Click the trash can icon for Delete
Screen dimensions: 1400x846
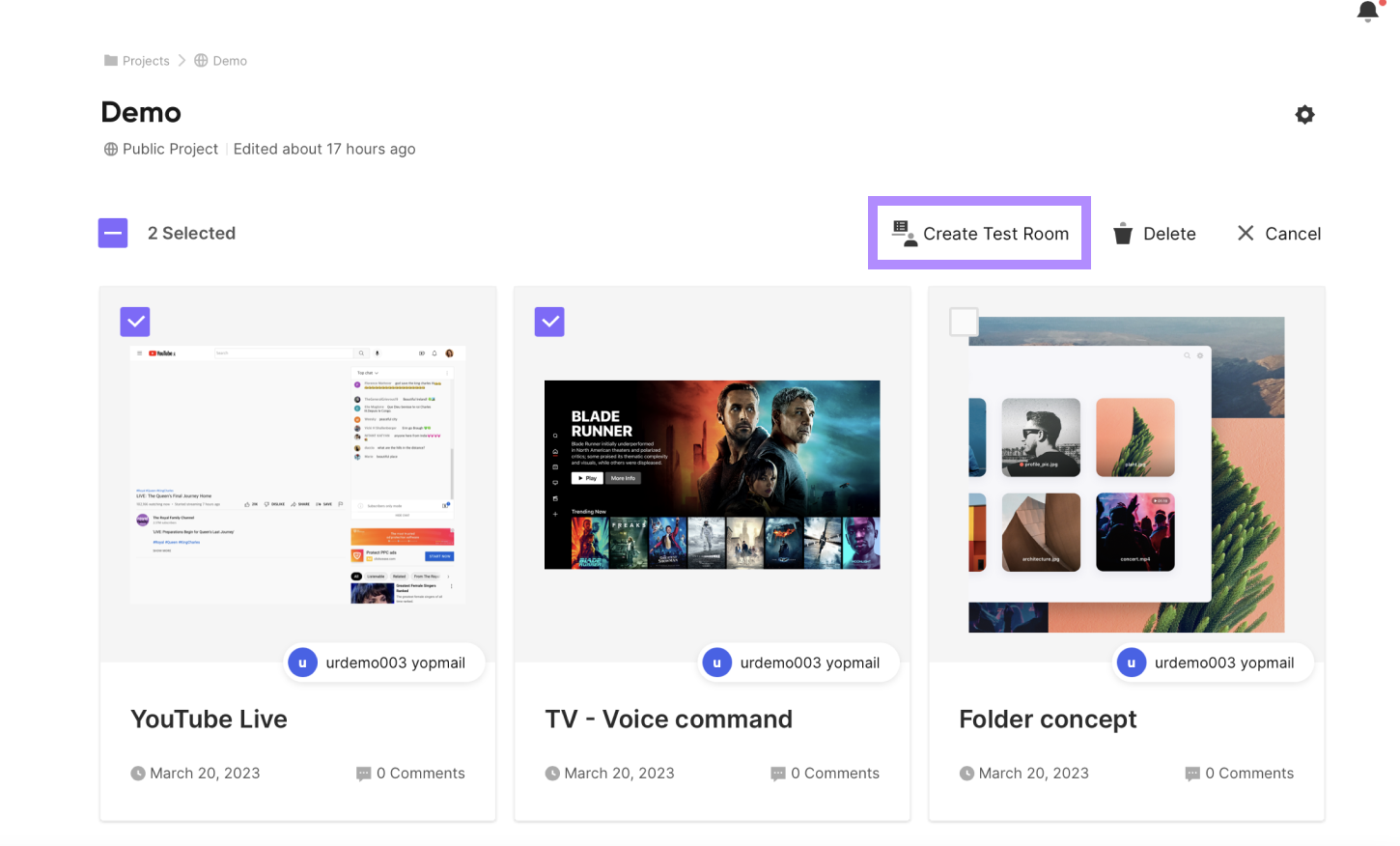pos(1123,234)
